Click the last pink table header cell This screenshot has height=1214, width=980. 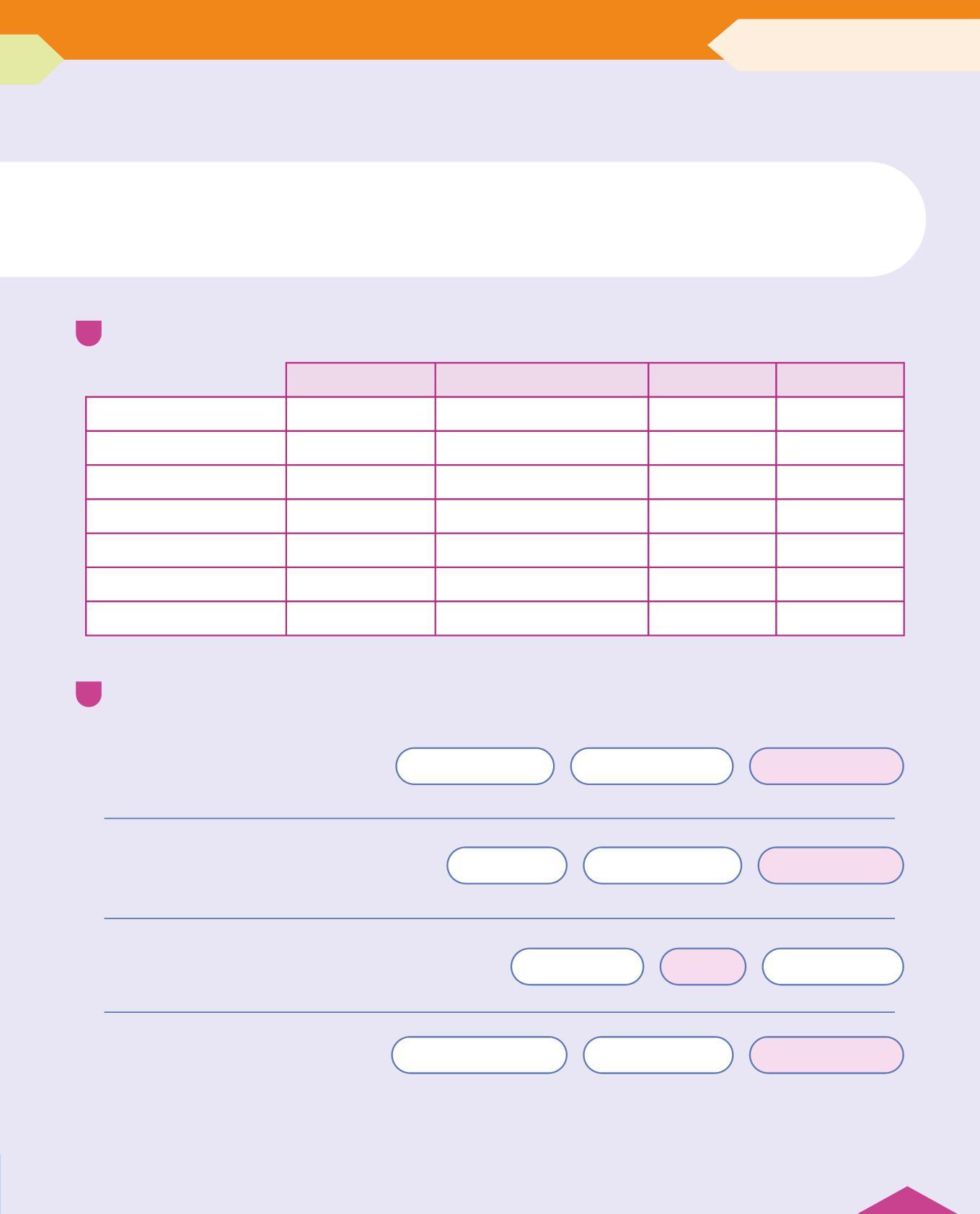point(840,379)
